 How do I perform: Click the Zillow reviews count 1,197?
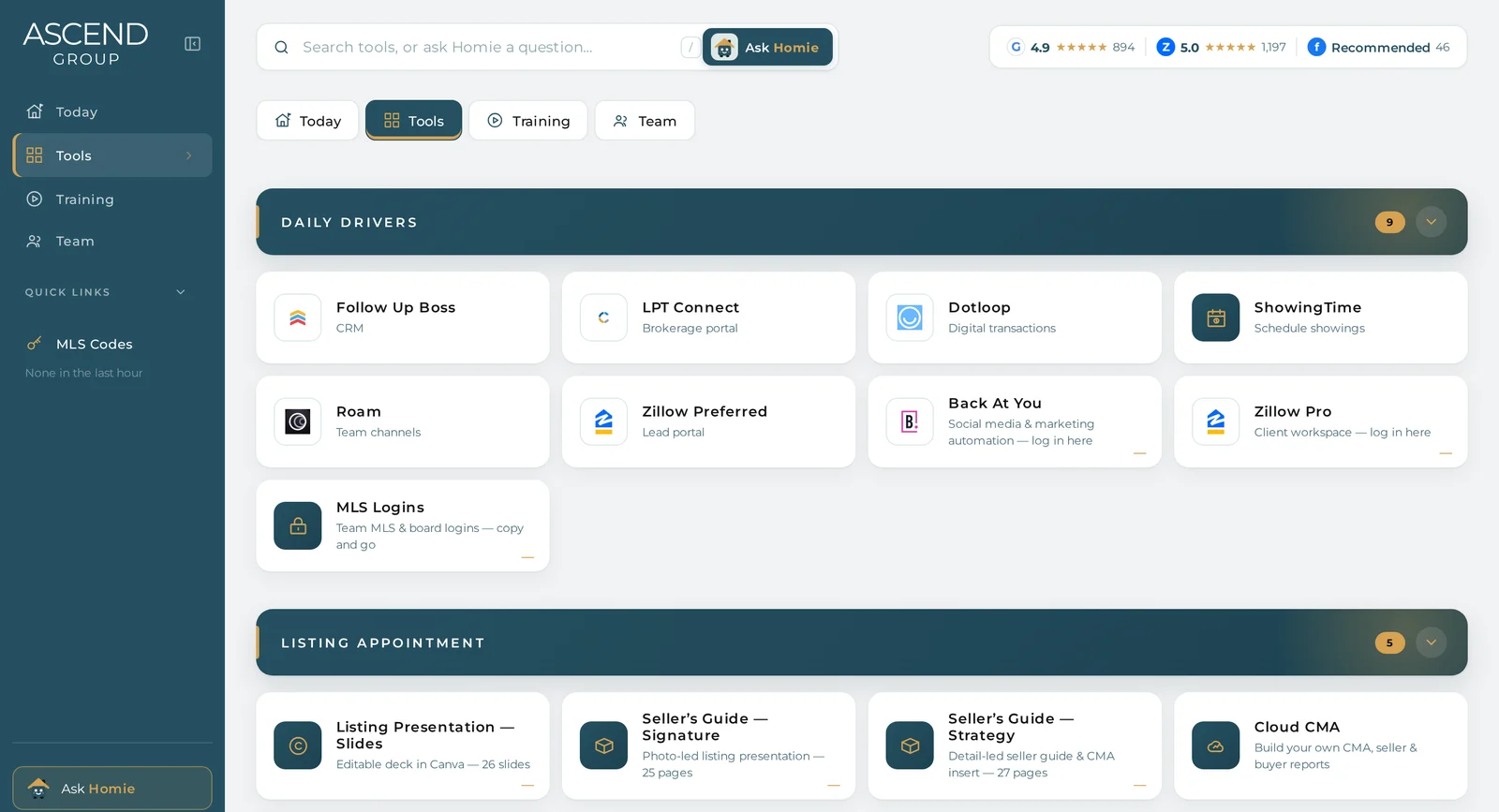pos(1273,47)
